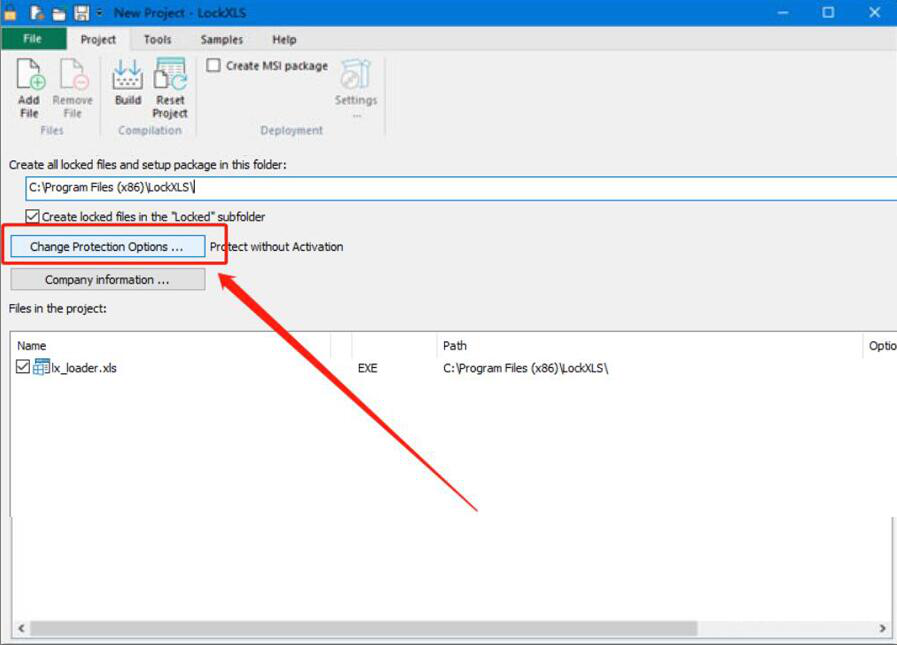This screenshot has width=897, height=645.
Task: Start compilation with the Build icon
Action: click(x=128, y=74)
